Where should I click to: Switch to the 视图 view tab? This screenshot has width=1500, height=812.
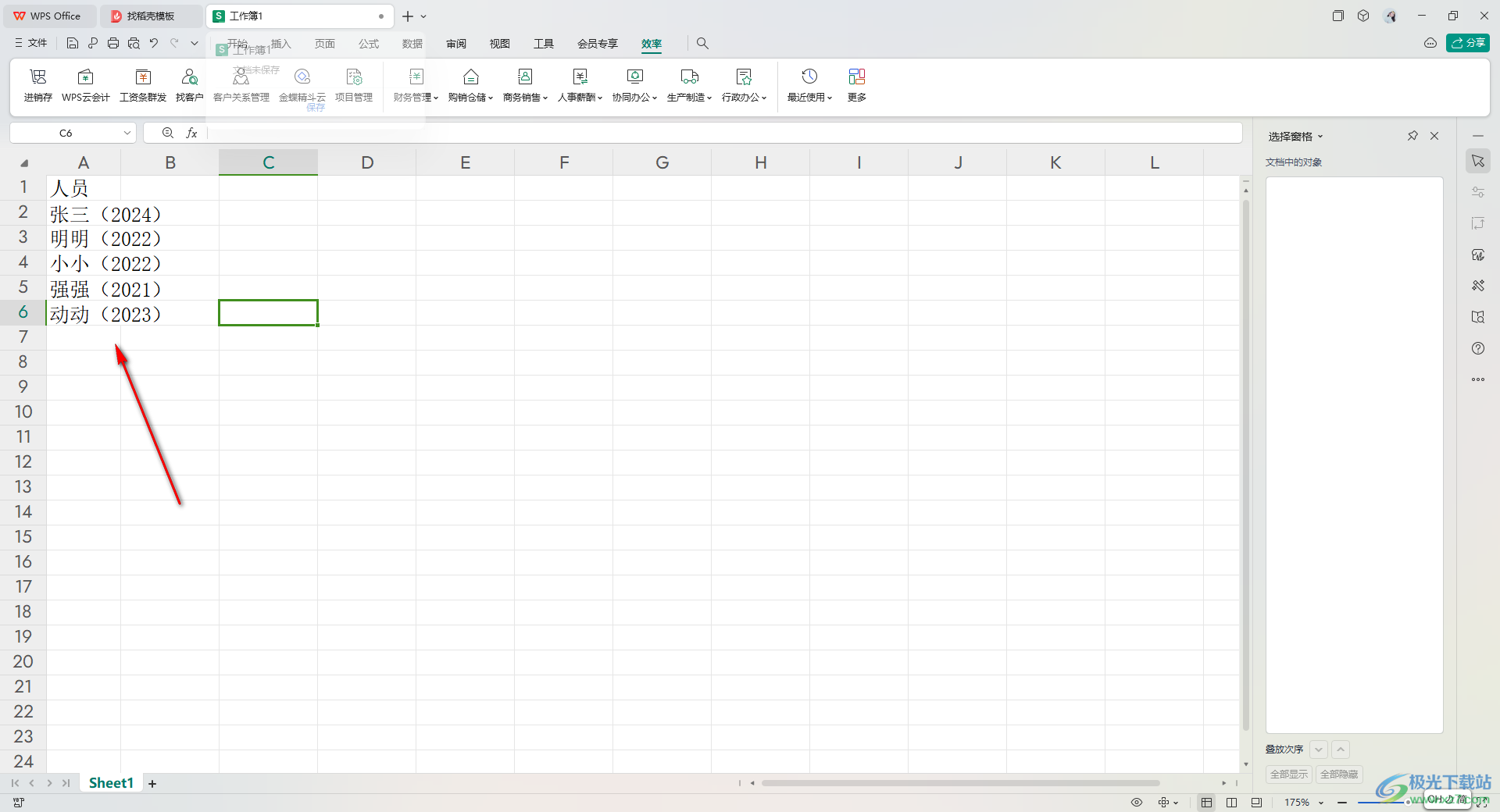(x=500, y=44)
